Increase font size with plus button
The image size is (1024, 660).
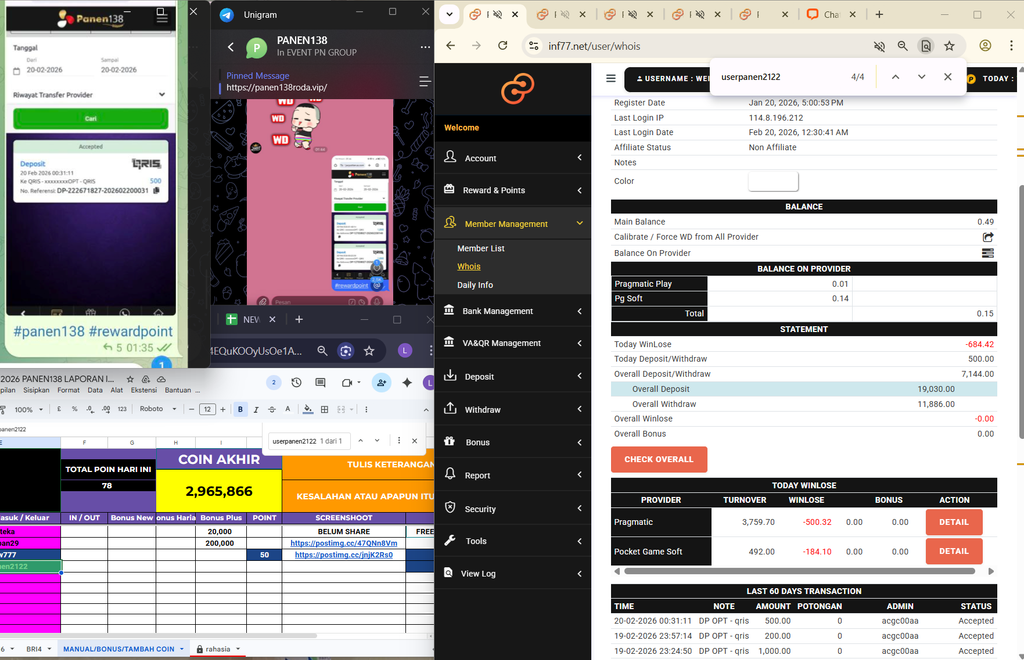[223, 409]
